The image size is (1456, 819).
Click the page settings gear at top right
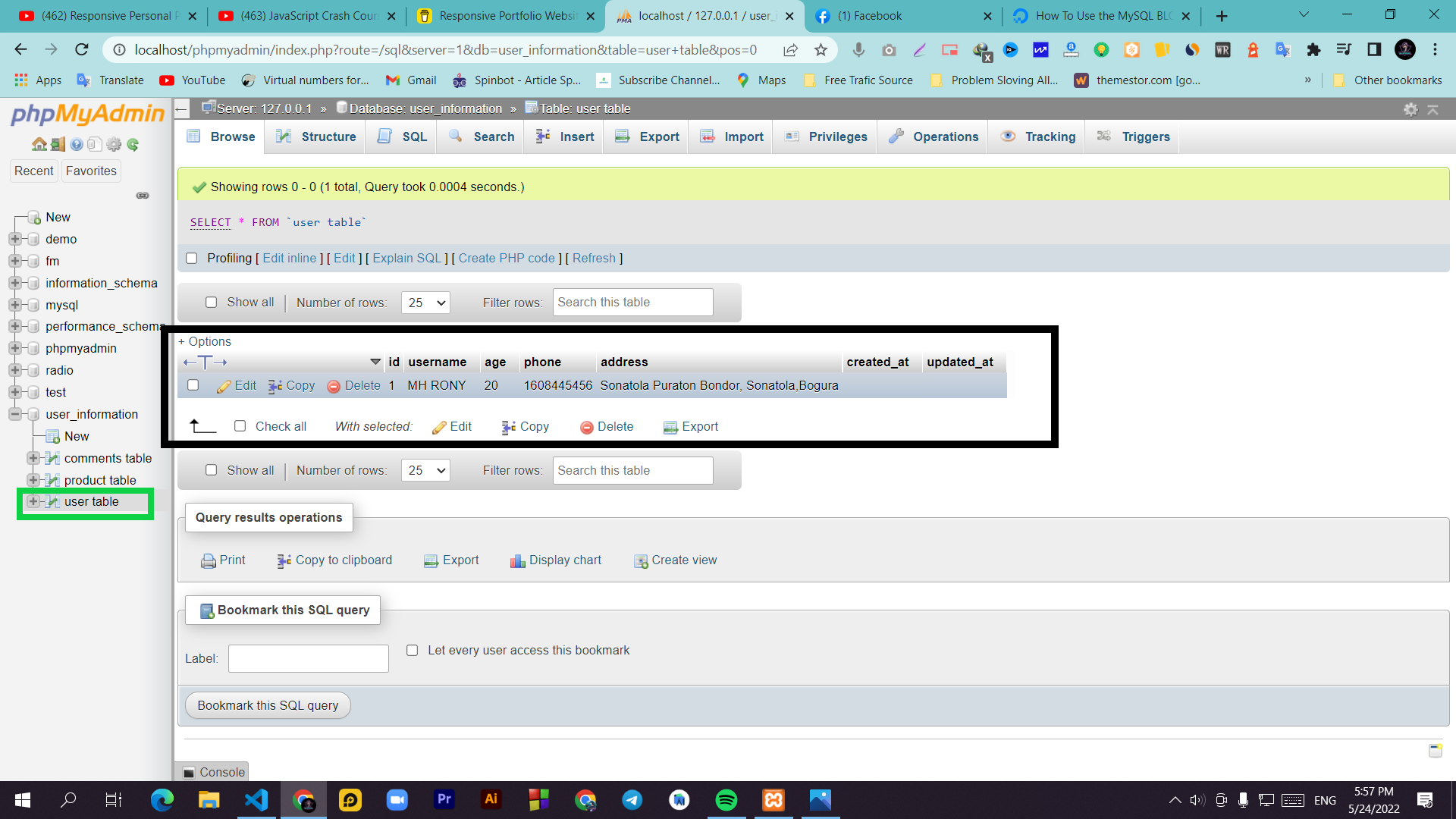(x=1410, y=109)
